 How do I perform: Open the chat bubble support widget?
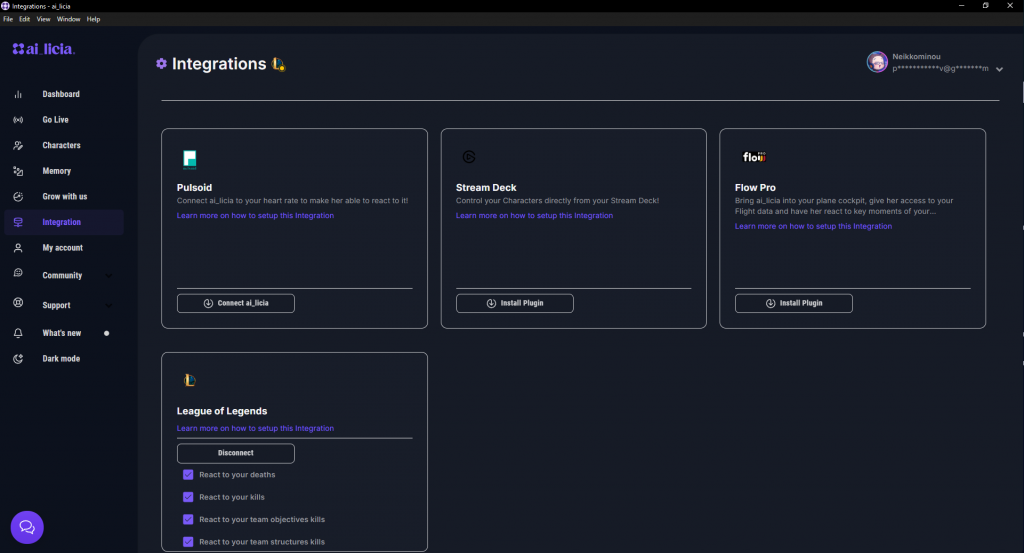coord(27,527)
